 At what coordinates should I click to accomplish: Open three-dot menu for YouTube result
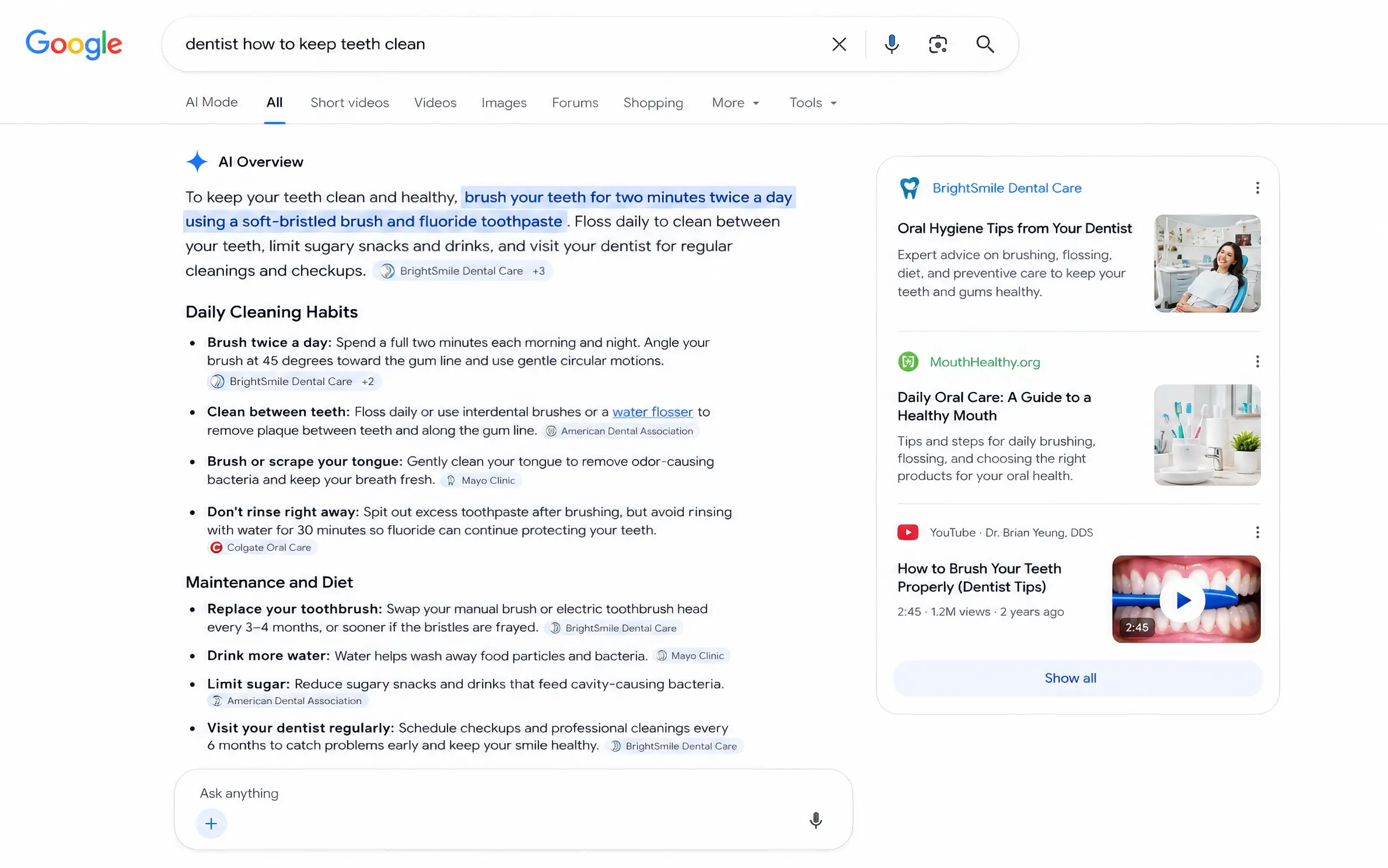pyautogui.click(x=1257, y=532)
